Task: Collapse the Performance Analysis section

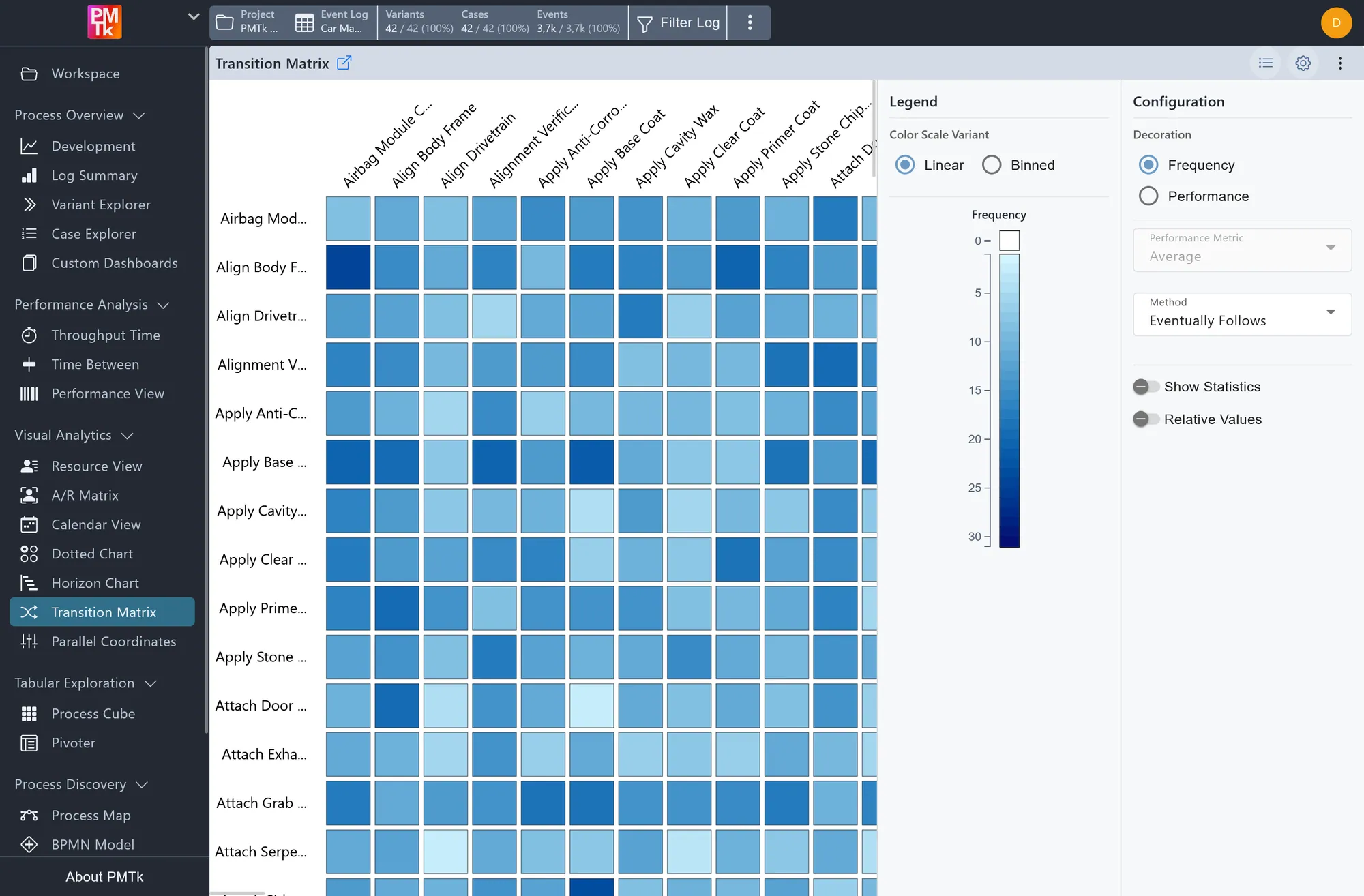Action: (x=92, y=305)
